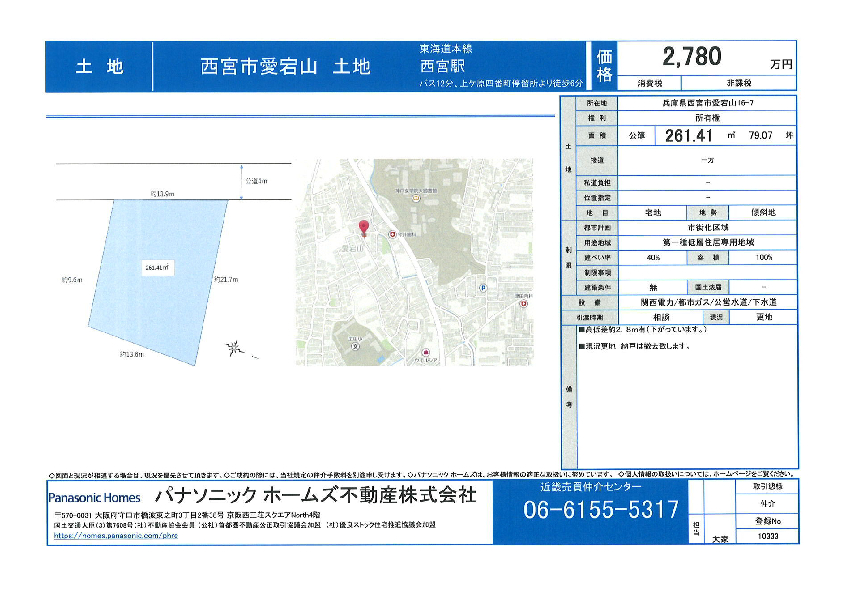
Task: Click the phone number 06-6155-5317
Action: 601,510
